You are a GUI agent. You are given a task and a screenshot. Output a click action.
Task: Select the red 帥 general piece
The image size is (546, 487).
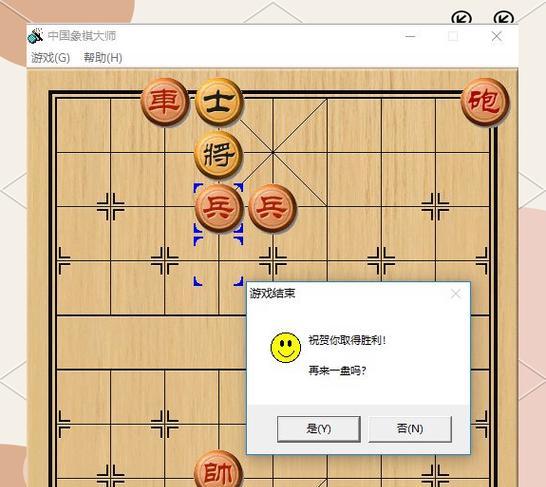point(218,471)
